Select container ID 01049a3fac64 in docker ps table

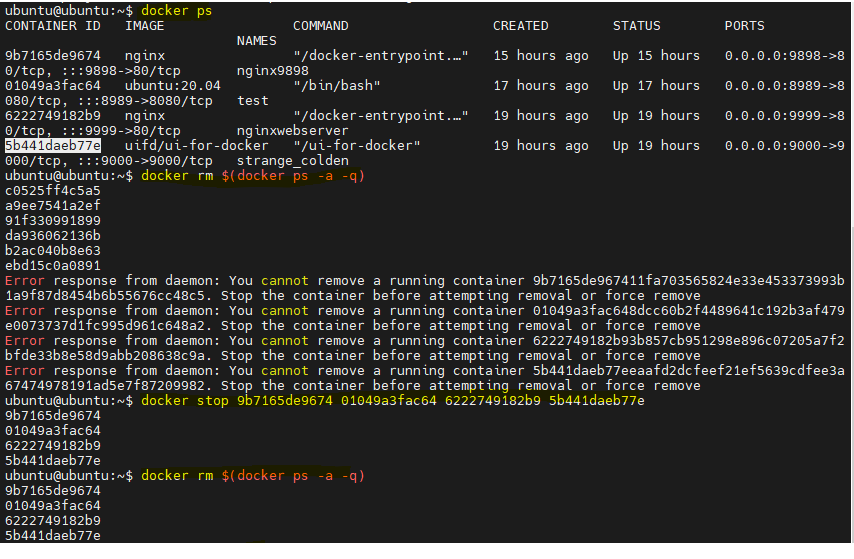click(53, 86)
